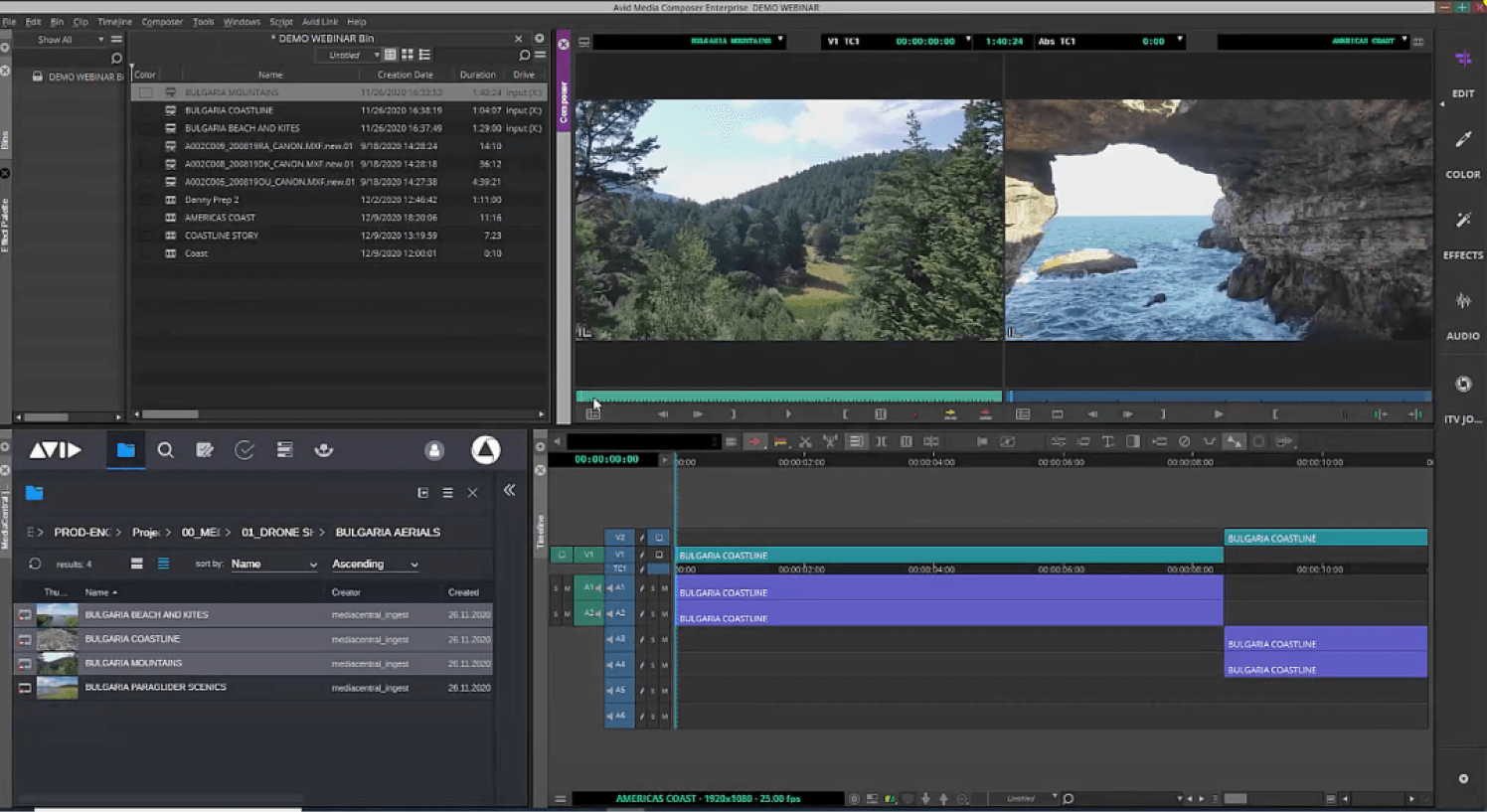This screenshot has width=1487, height=812.
Task: Open the Clip menu
Action: (x=81, y=21)
